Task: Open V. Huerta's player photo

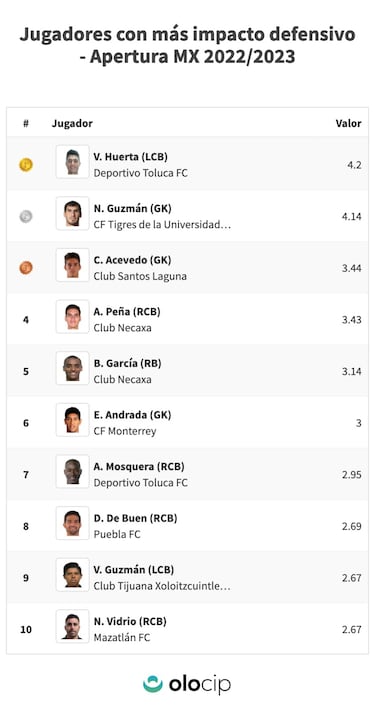Action: (x=72, y=161)
